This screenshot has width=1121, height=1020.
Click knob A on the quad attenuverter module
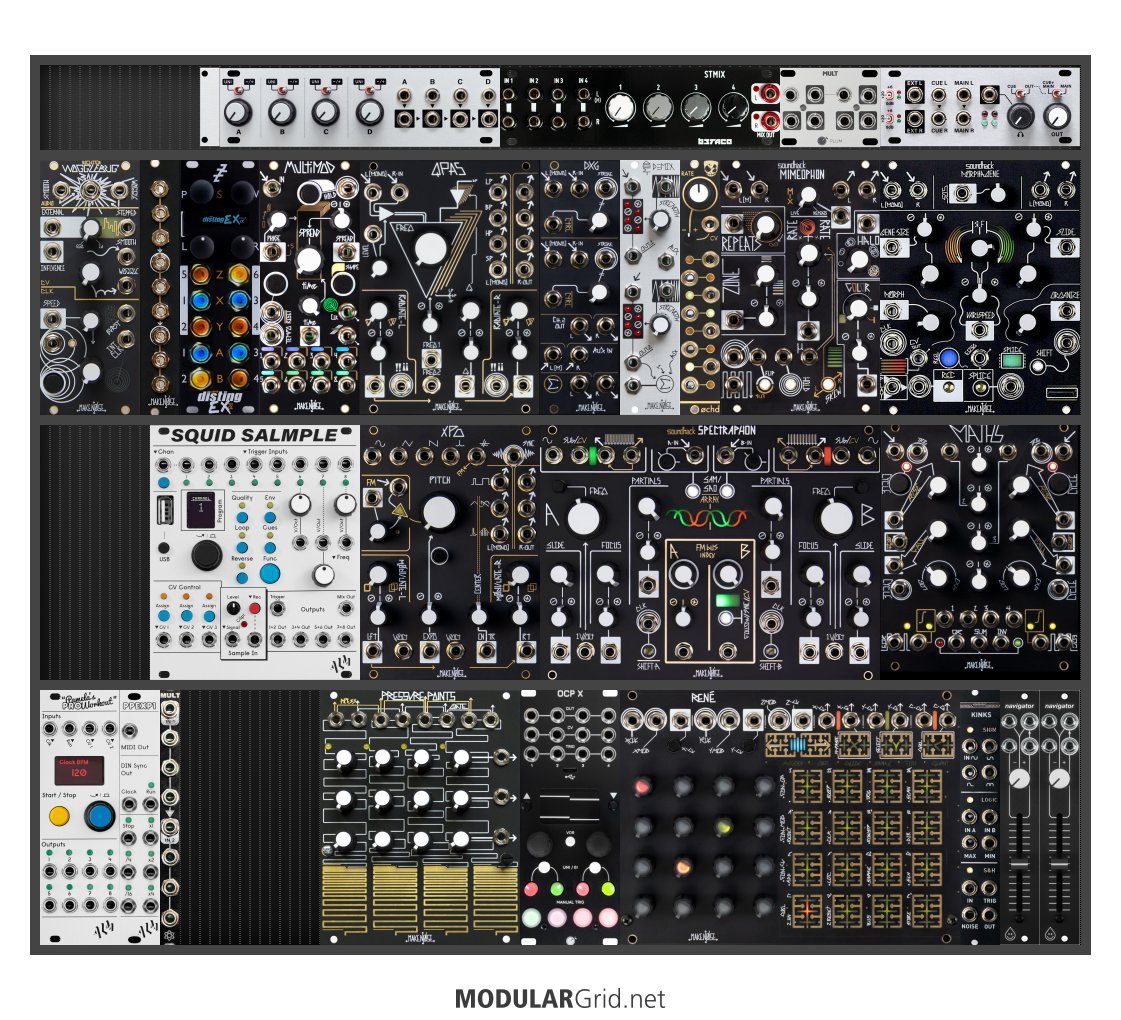point(238,112)
